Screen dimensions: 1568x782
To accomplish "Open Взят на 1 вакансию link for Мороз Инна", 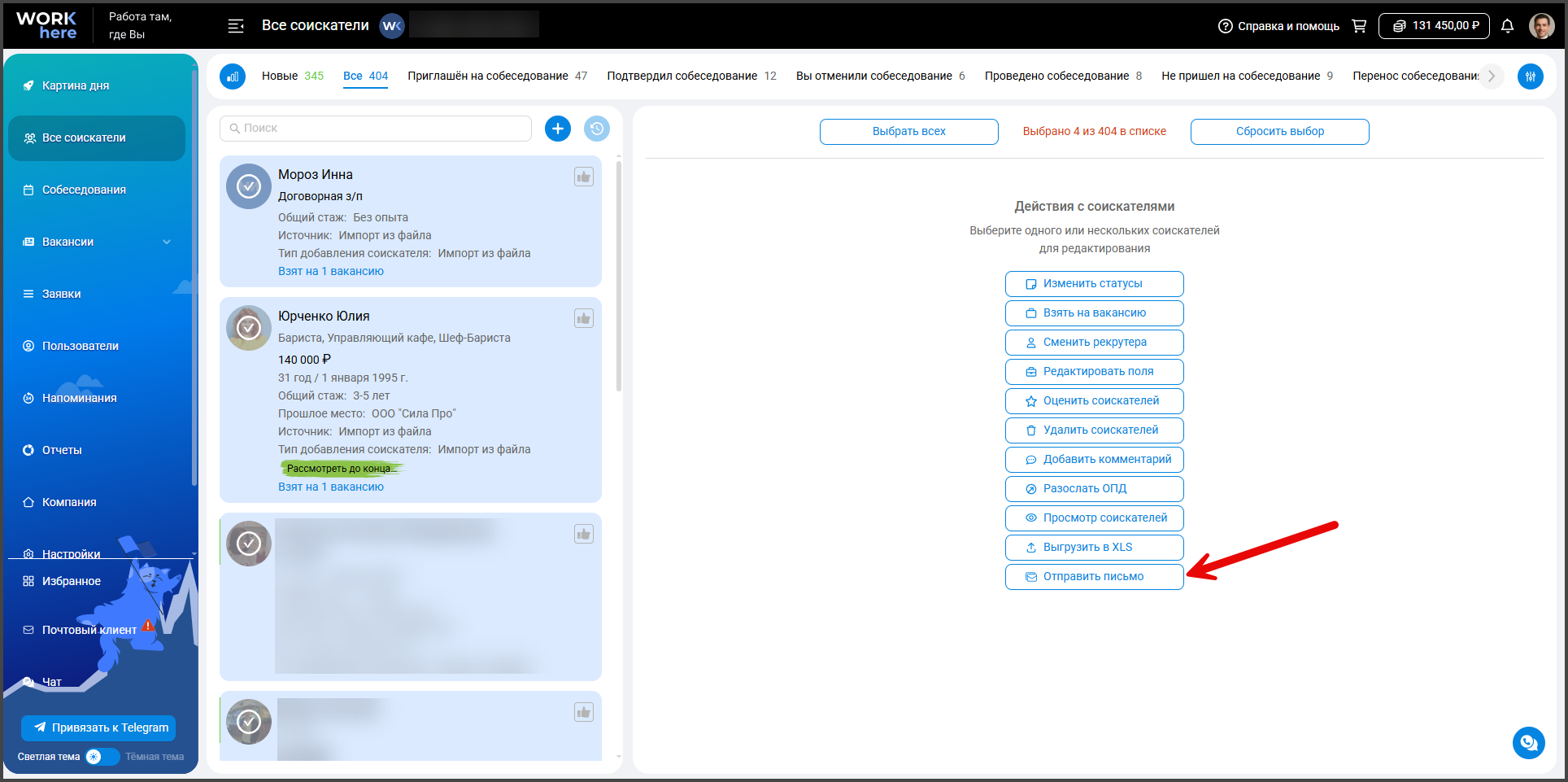I will 331,271.
